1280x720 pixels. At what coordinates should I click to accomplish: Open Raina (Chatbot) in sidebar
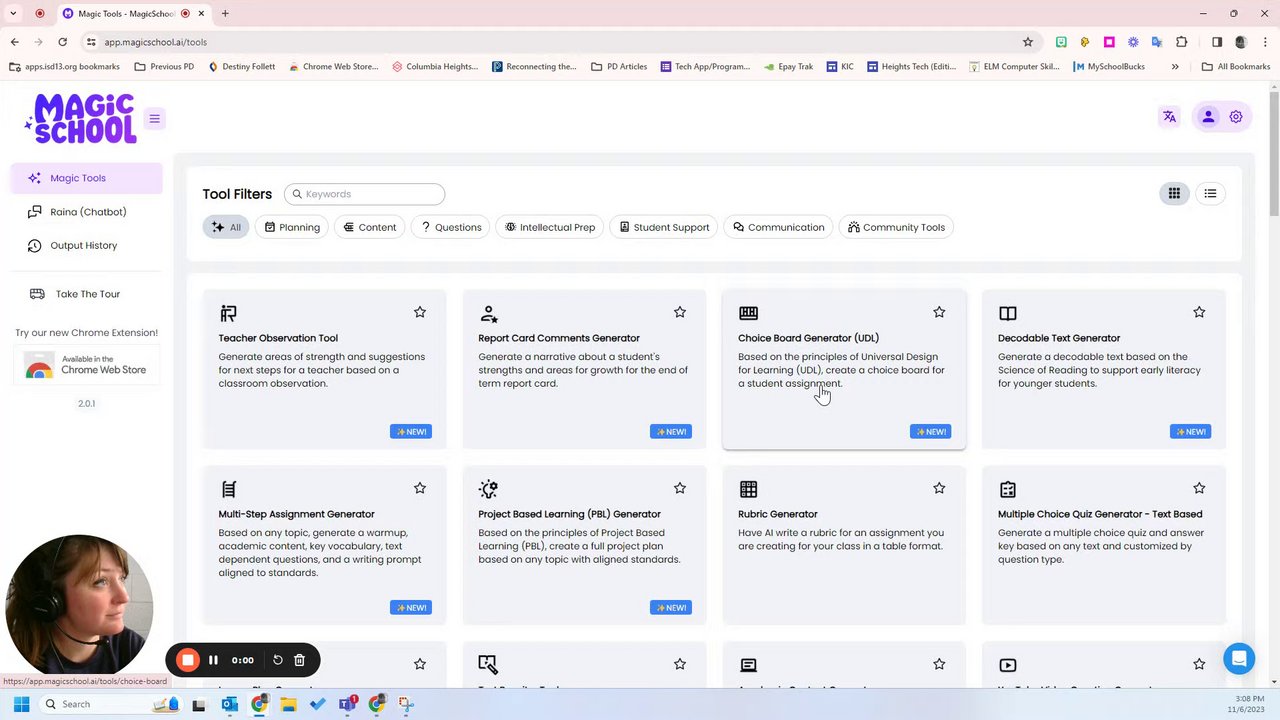[x=87, y=212]
